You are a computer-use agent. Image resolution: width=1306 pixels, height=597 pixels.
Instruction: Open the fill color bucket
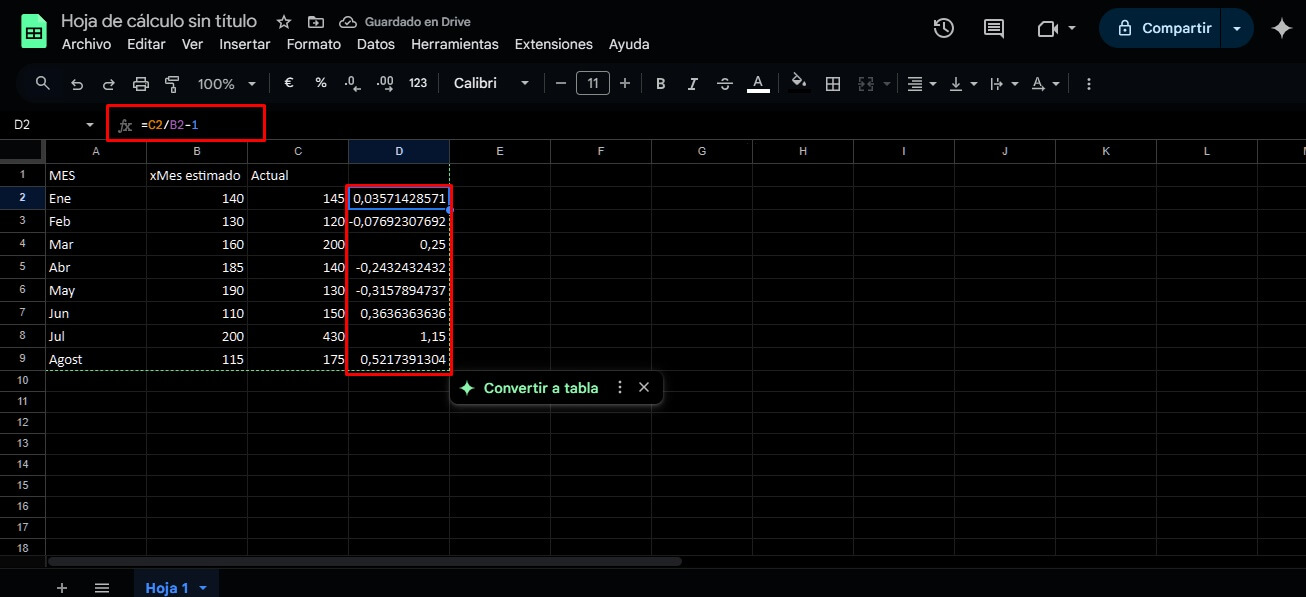click(x=799, y=84)
